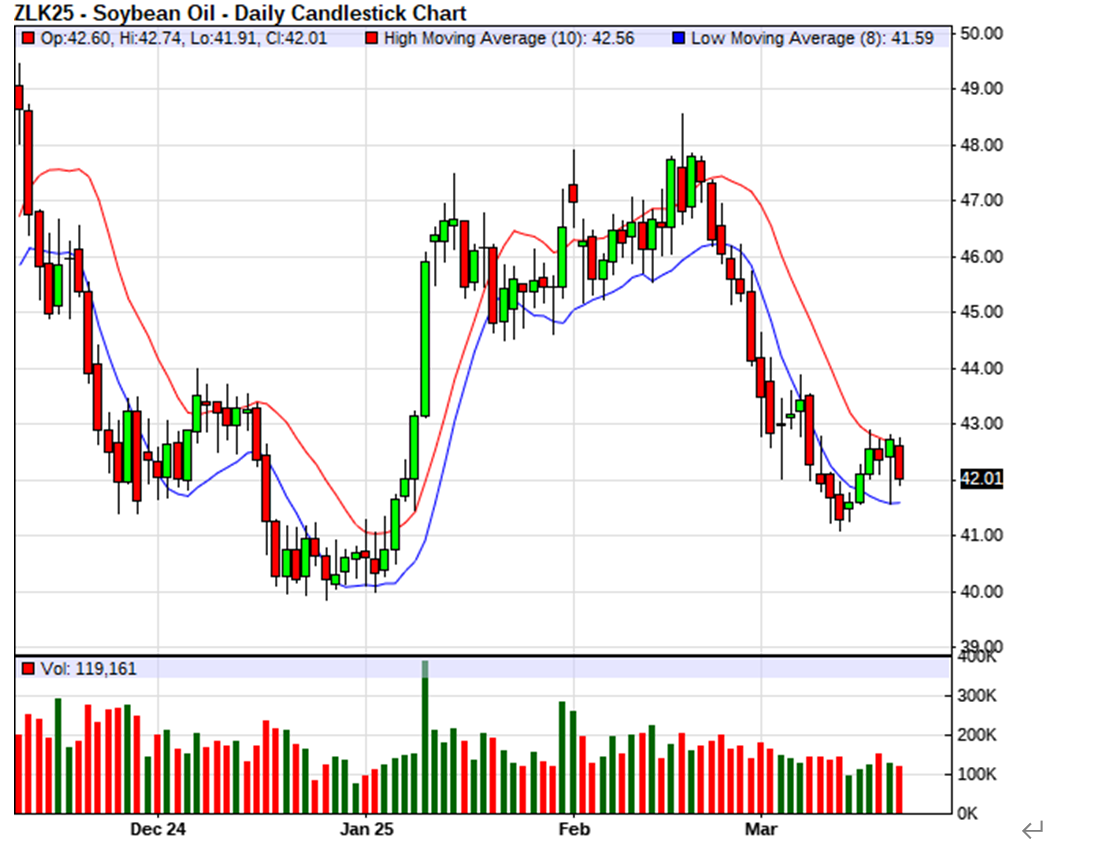
Task: Select the Dec 24 date axis label
Action: tap(158, 829)
